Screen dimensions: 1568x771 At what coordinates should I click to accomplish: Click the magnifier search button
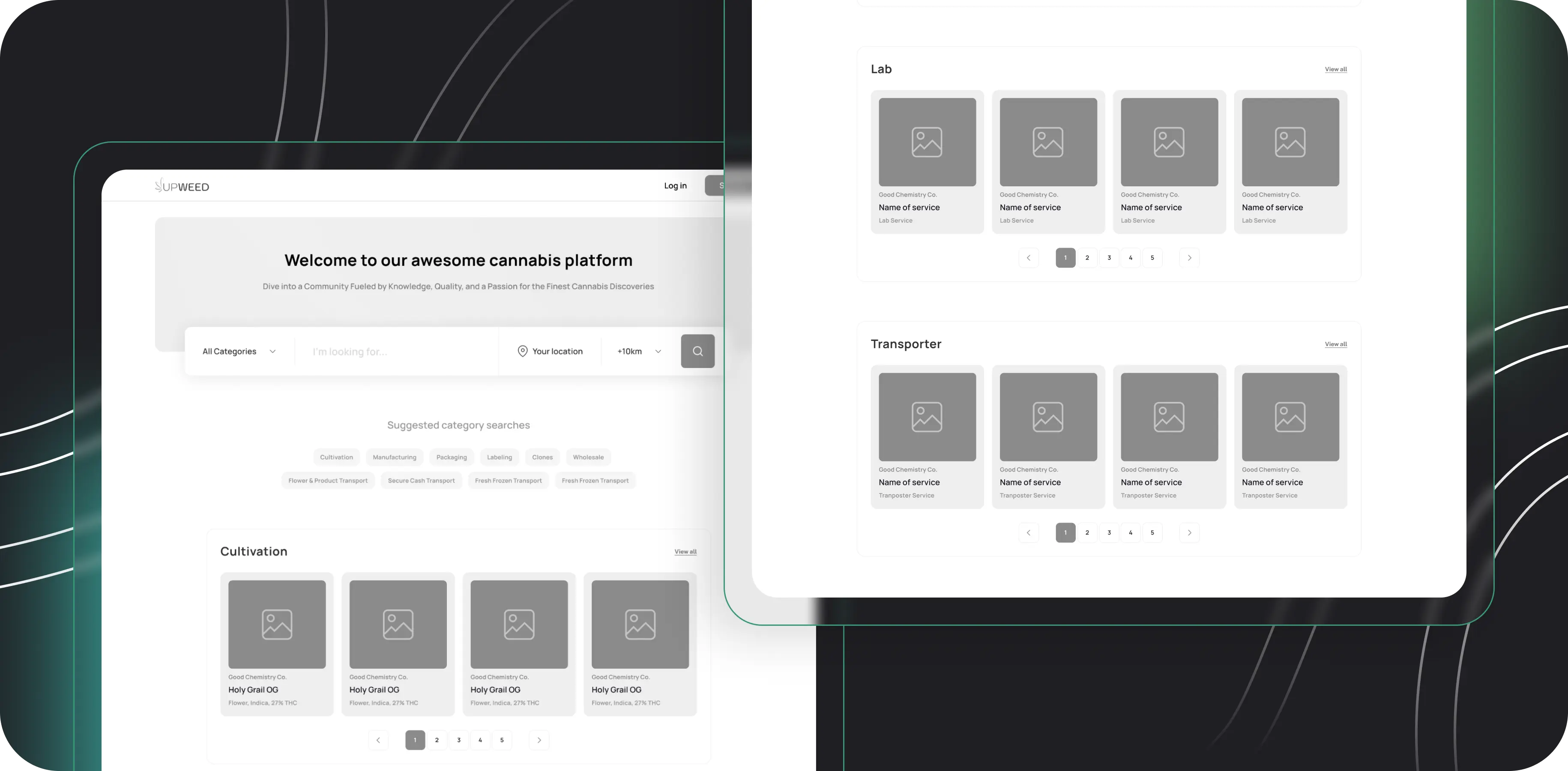697,351
